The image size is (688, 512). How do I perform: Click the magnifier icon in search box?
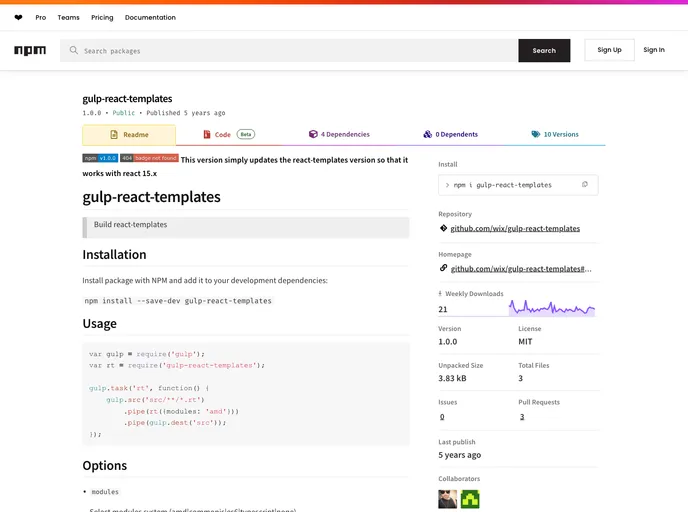73,50
